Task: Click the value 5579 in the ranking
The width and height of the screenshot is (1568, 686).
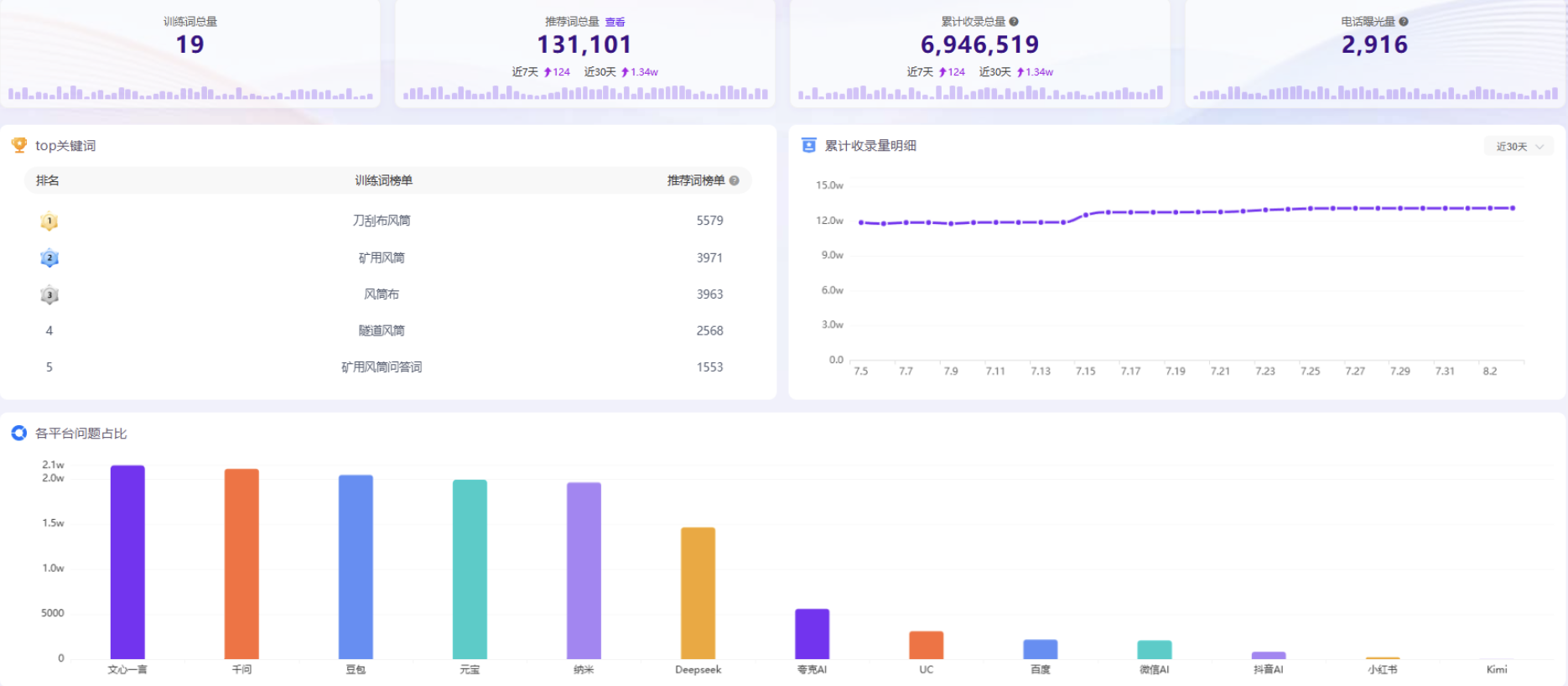Action: pyautogui.click(x=709, y=221)
